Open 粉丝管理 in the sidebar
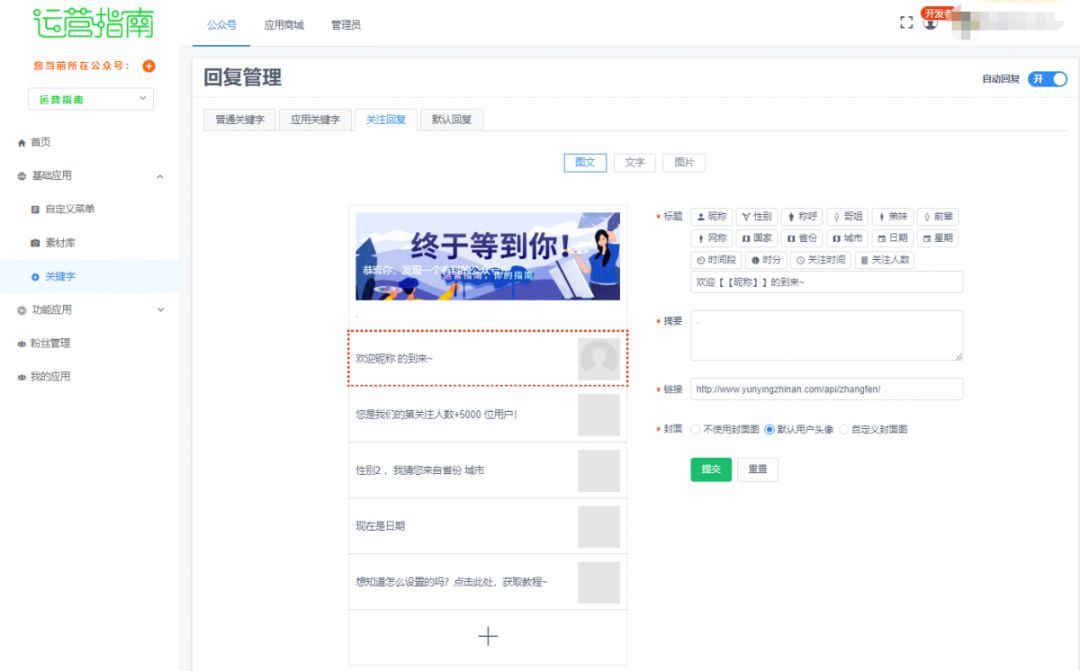Screen dimensions: 1080x671 point(50,343)
